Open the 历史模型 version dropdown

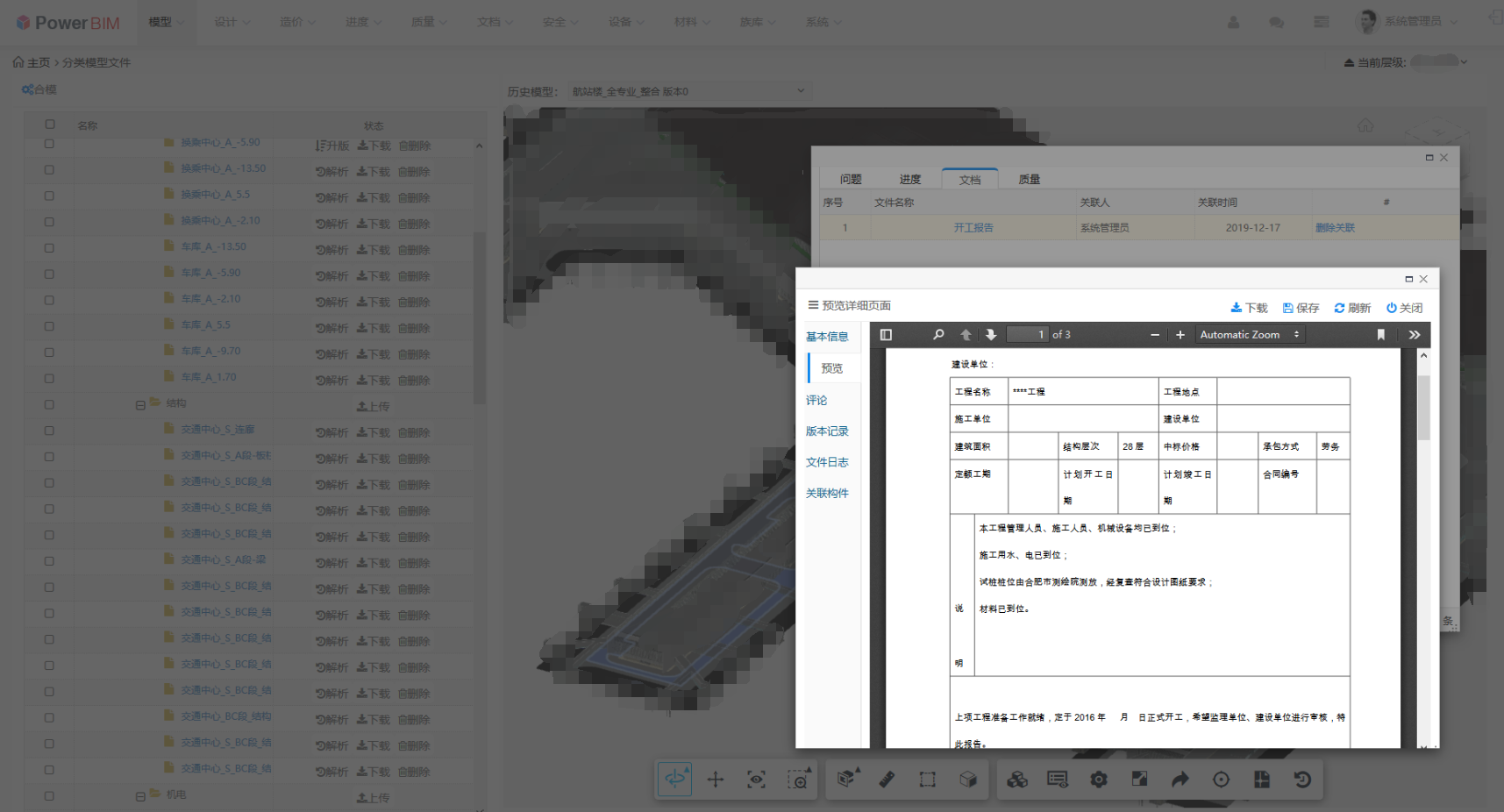(688, 91)
